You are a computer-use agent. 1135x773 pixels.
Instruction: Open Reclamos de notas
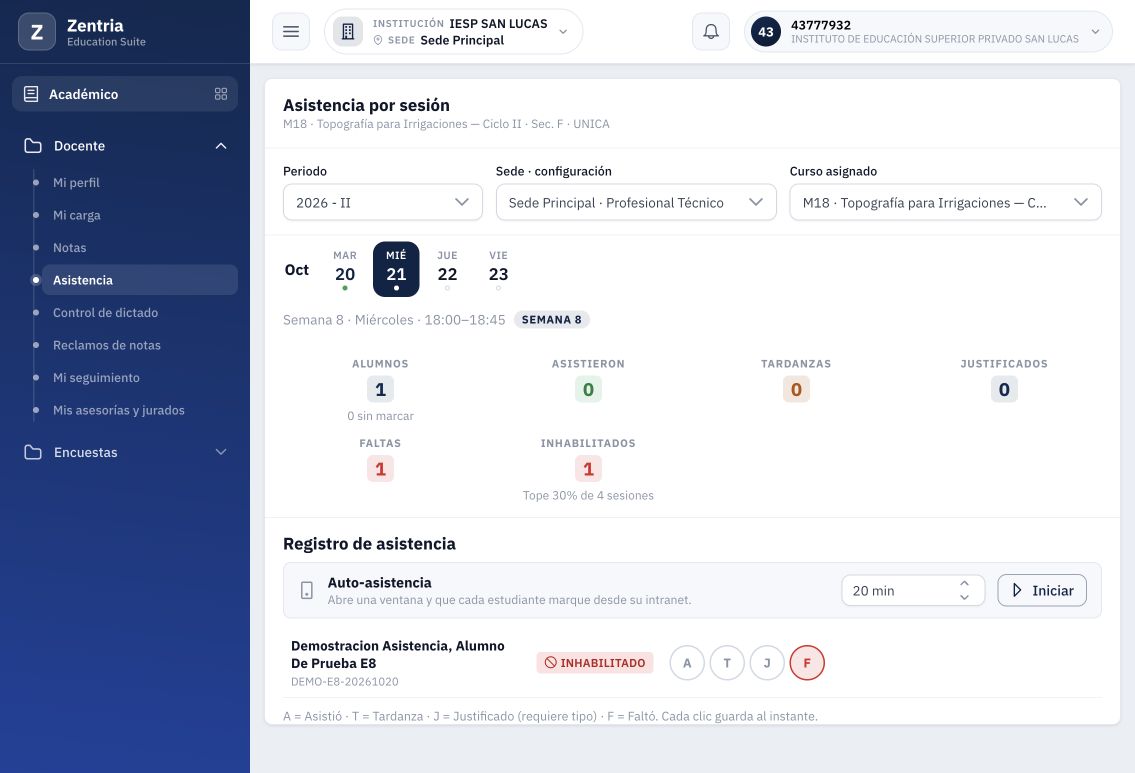click(106, 345)
